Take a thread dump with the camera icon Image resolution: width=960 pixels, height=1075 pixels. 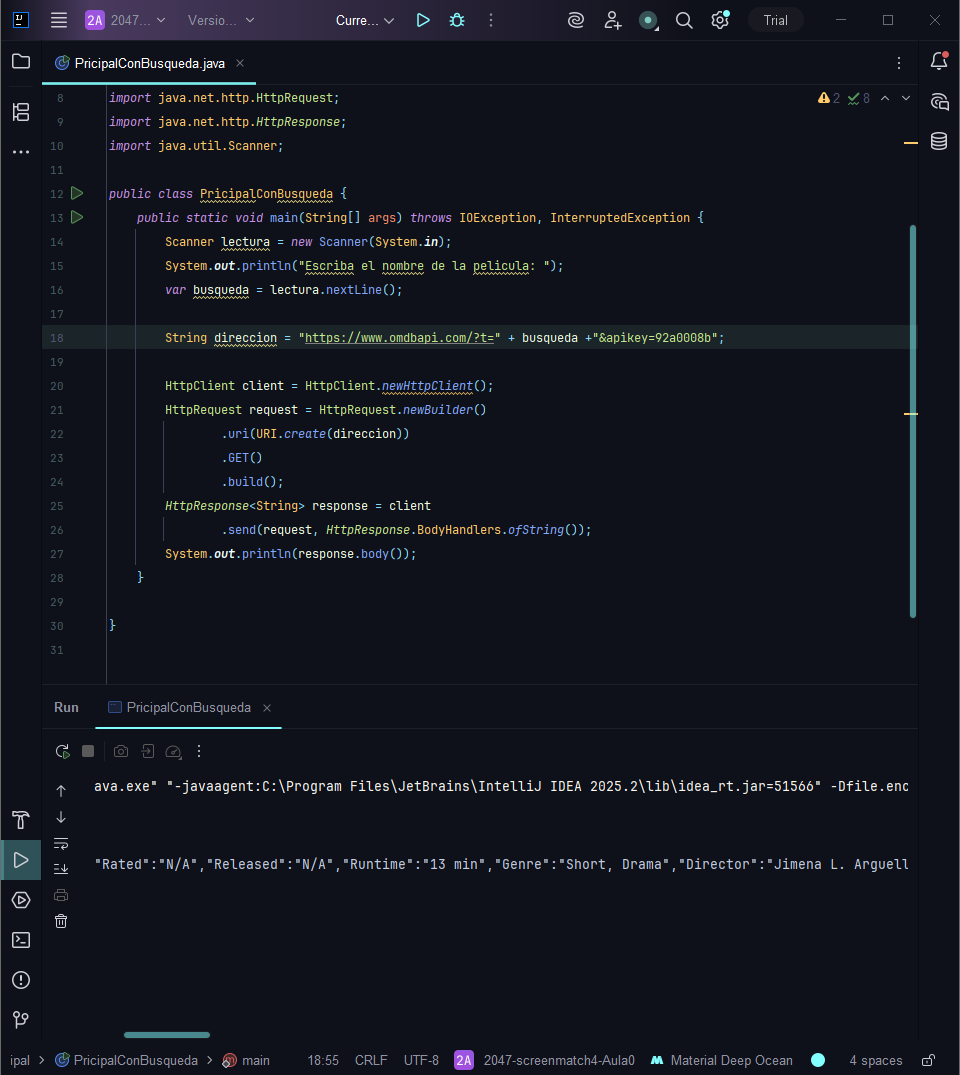(x=121, y=751)
